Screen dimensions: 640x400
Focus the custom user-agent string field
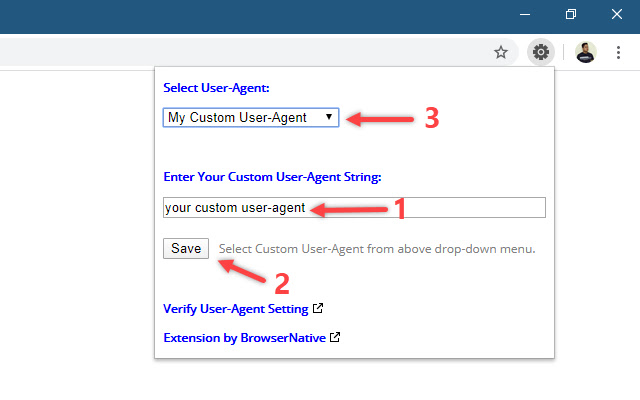pos(354,208)
